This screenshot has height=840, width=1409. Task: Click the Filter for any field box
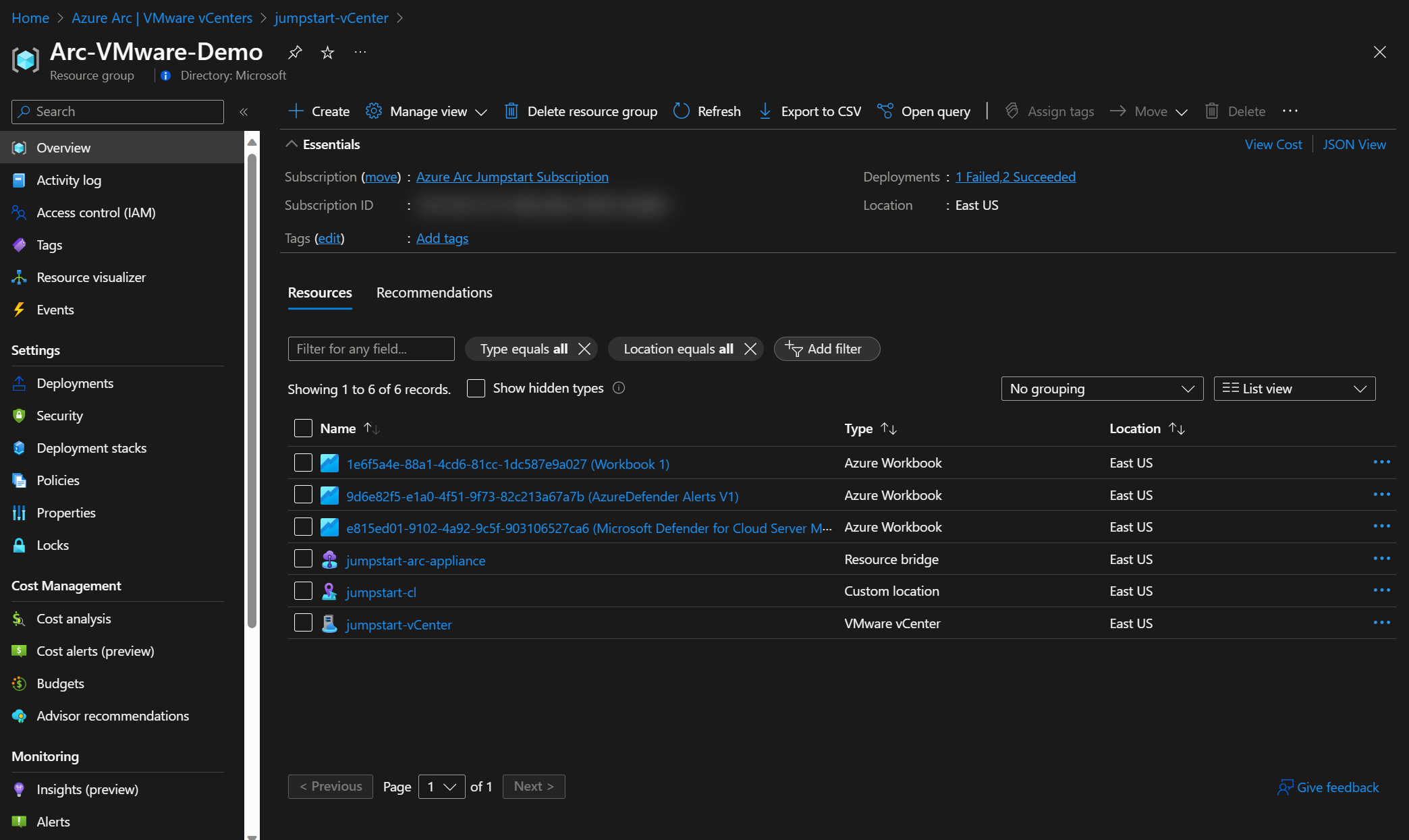point(371,349)
